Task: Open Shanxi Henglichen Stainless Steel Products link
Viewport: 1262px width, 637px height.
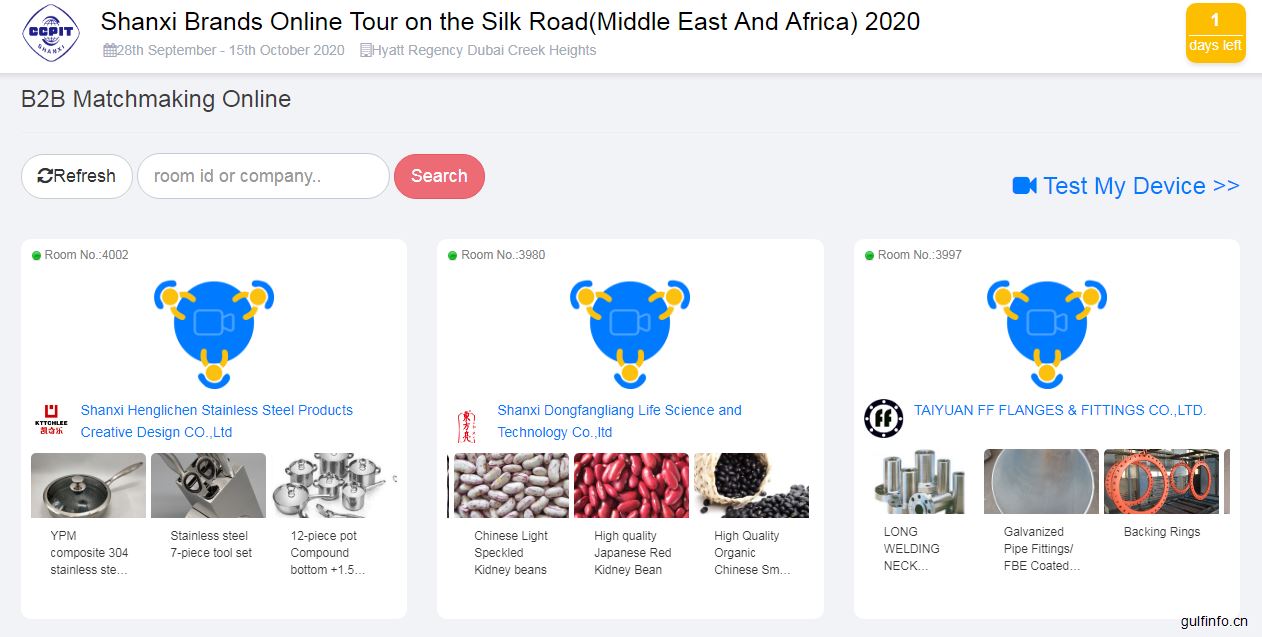Action: point(217,421)
